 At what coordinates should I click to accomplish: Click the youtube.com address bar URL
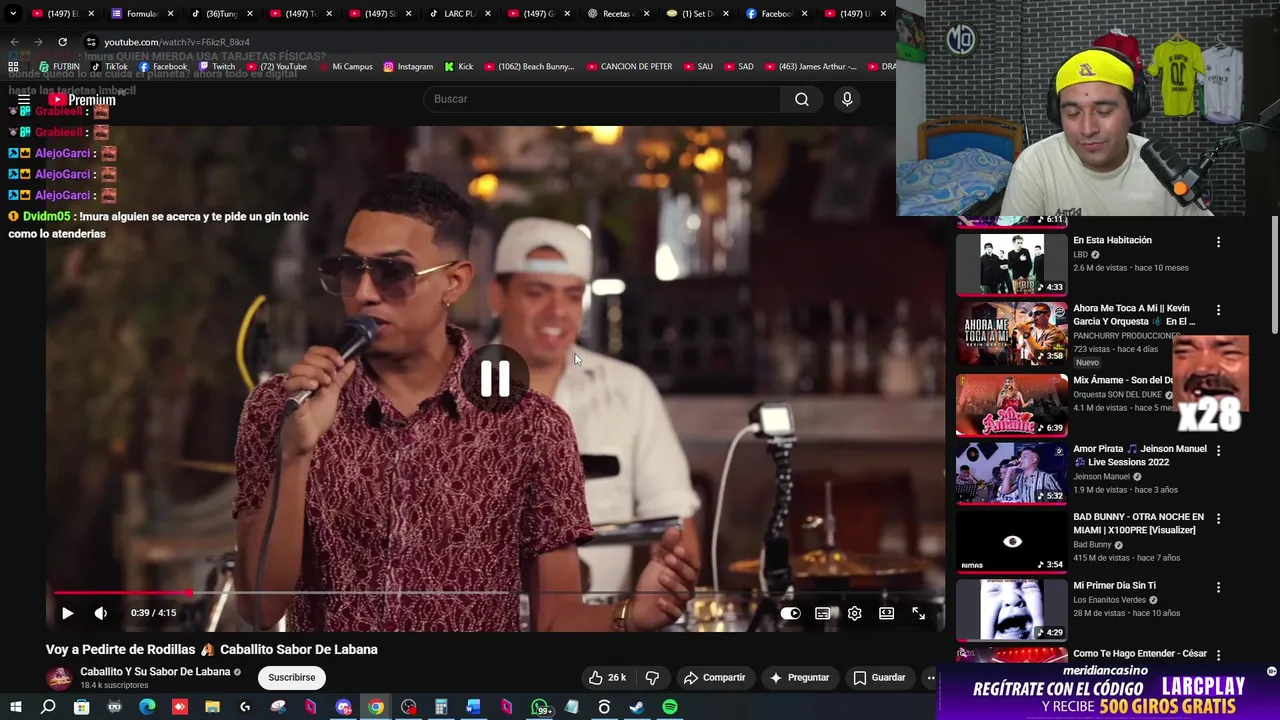click(x=177, y=42)
